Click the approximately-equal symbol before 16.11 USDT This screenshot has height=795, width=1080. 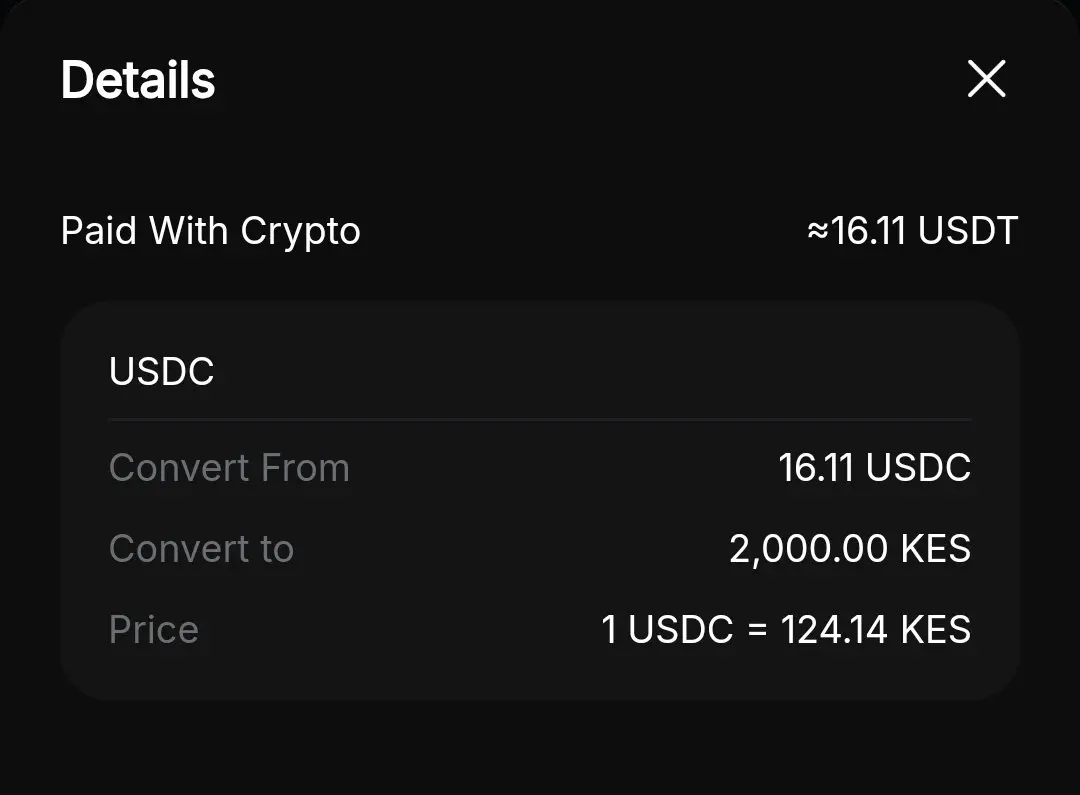[818, 232]
